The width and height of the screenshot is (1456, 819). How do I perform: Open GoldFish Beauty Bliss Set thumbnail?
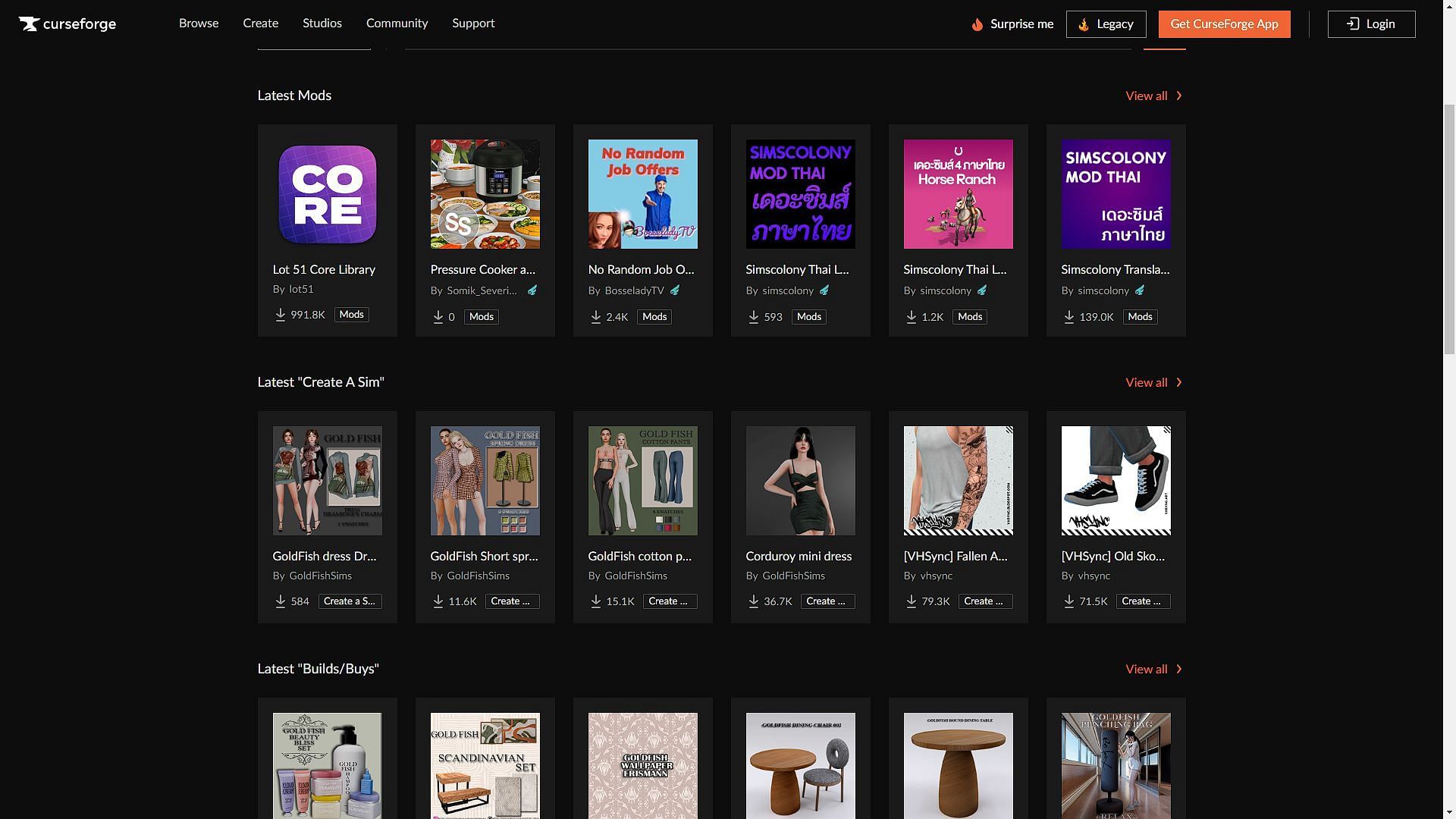[x=328, y=766]
